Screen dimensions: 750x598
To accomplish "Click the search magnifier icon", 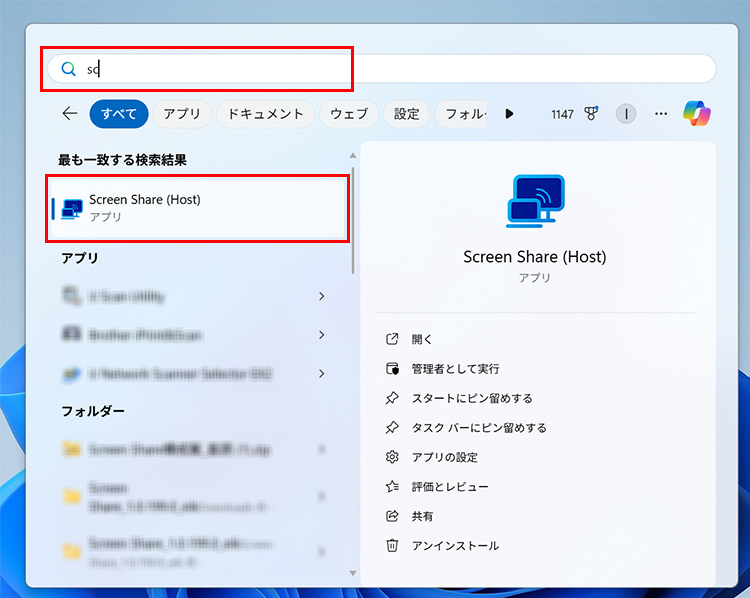I will 68,69.
